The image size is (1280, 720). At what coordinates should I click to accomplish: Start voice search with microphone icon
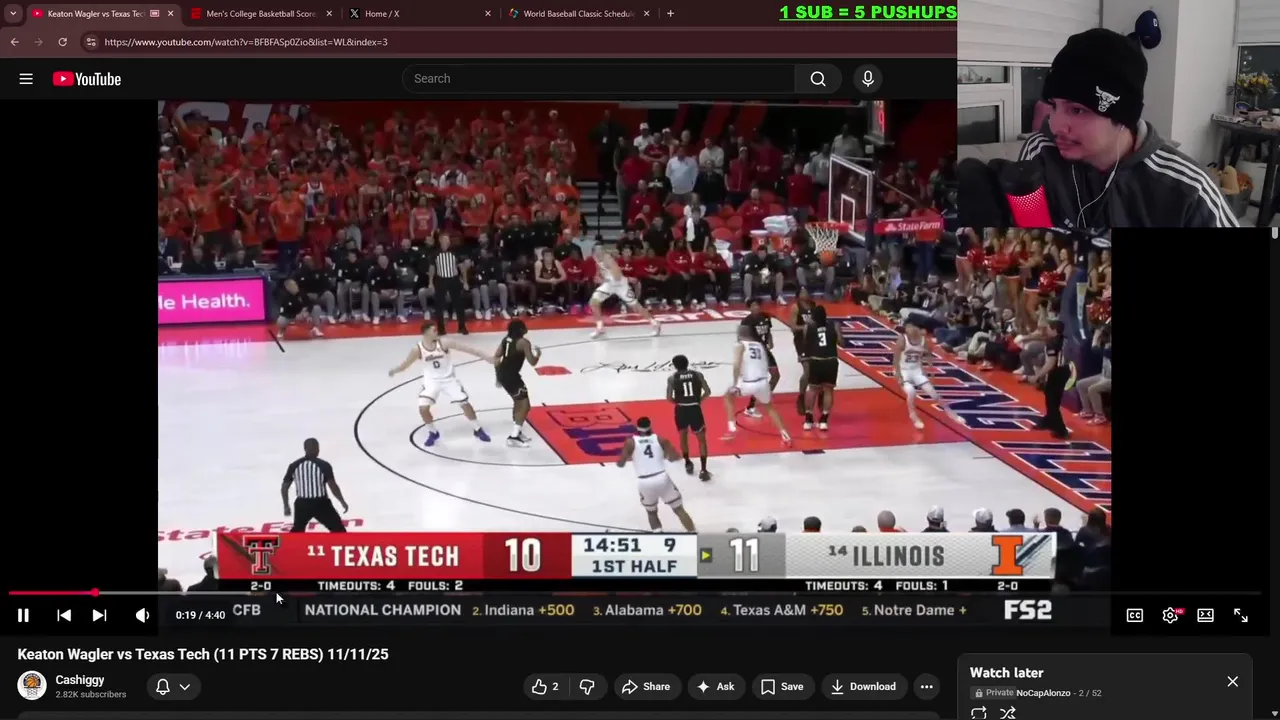pyautogui.click(x=868, y=79)
